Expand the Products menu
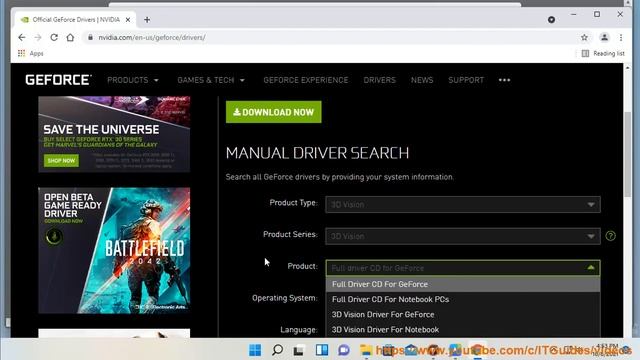 133,80
